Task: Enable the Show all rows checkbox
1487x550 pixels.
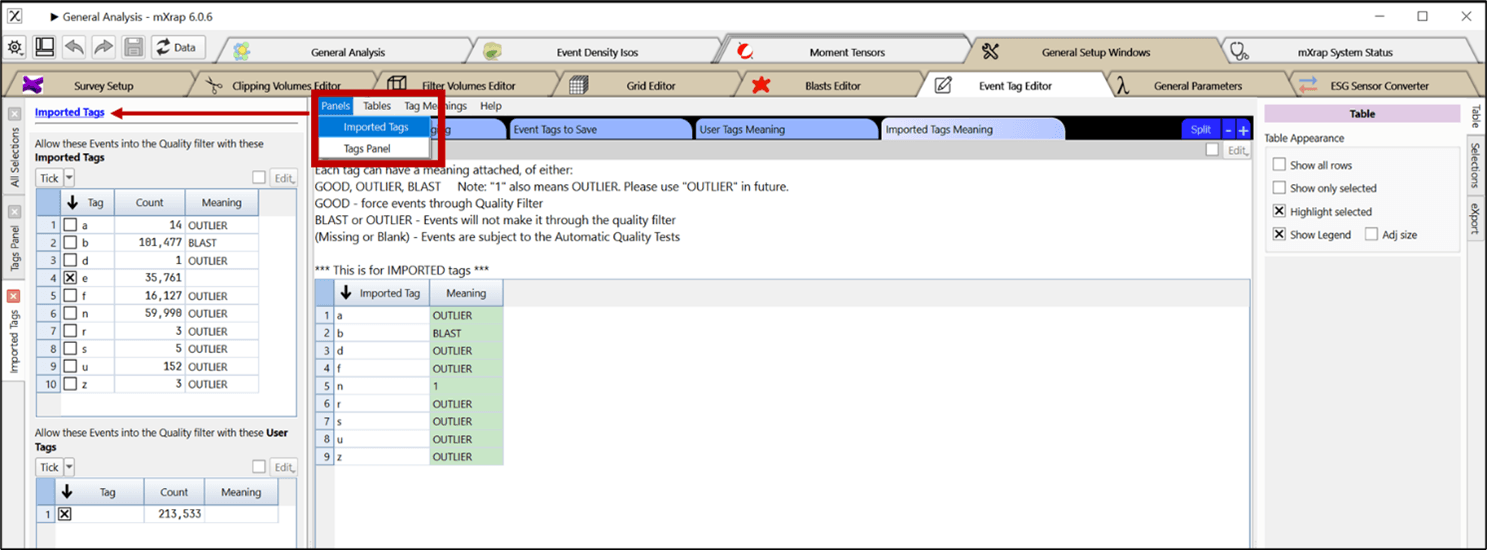Action: (x=1279, y=165)
